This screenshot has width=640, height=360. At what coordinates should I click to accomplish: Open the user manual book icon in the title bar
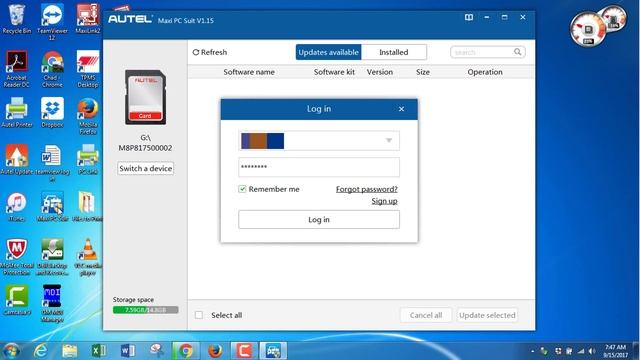[x=469, y=17]
